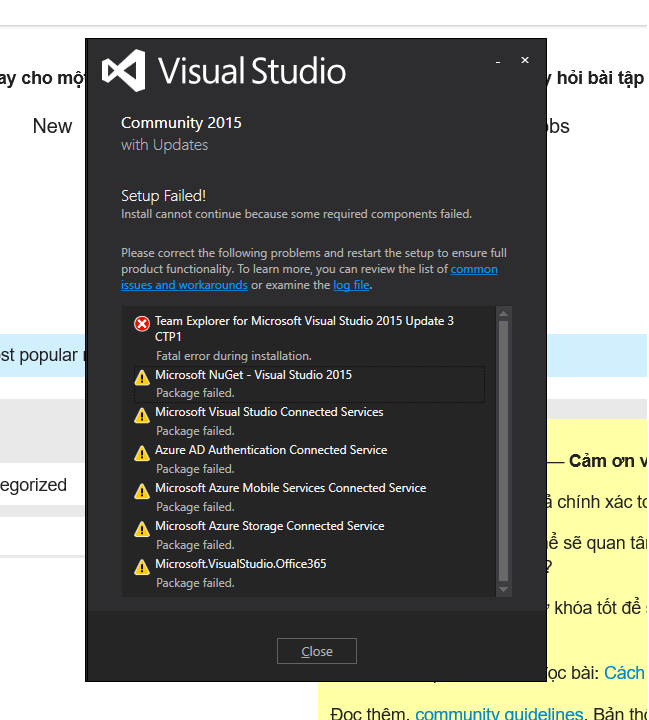Click the warning icon beside Microsoft NuGet
This screenshot has width=649, height=720.
[x=142, y=377]
